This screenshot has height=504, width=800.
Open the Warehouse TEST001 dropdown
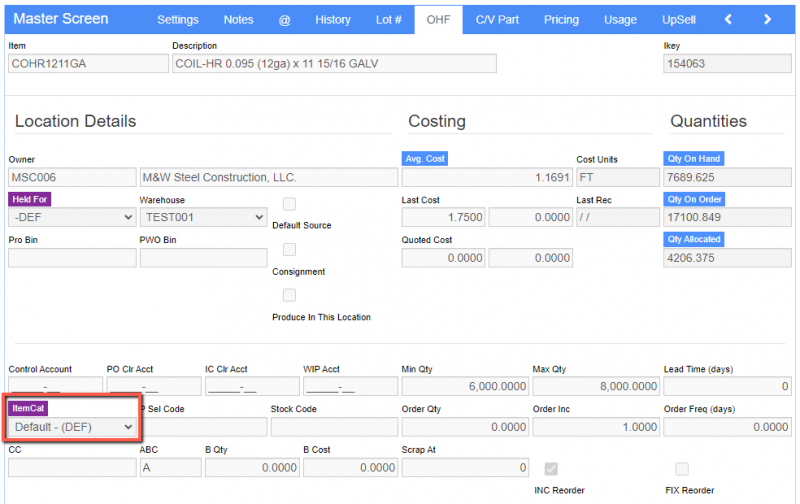tap(203, 217)
